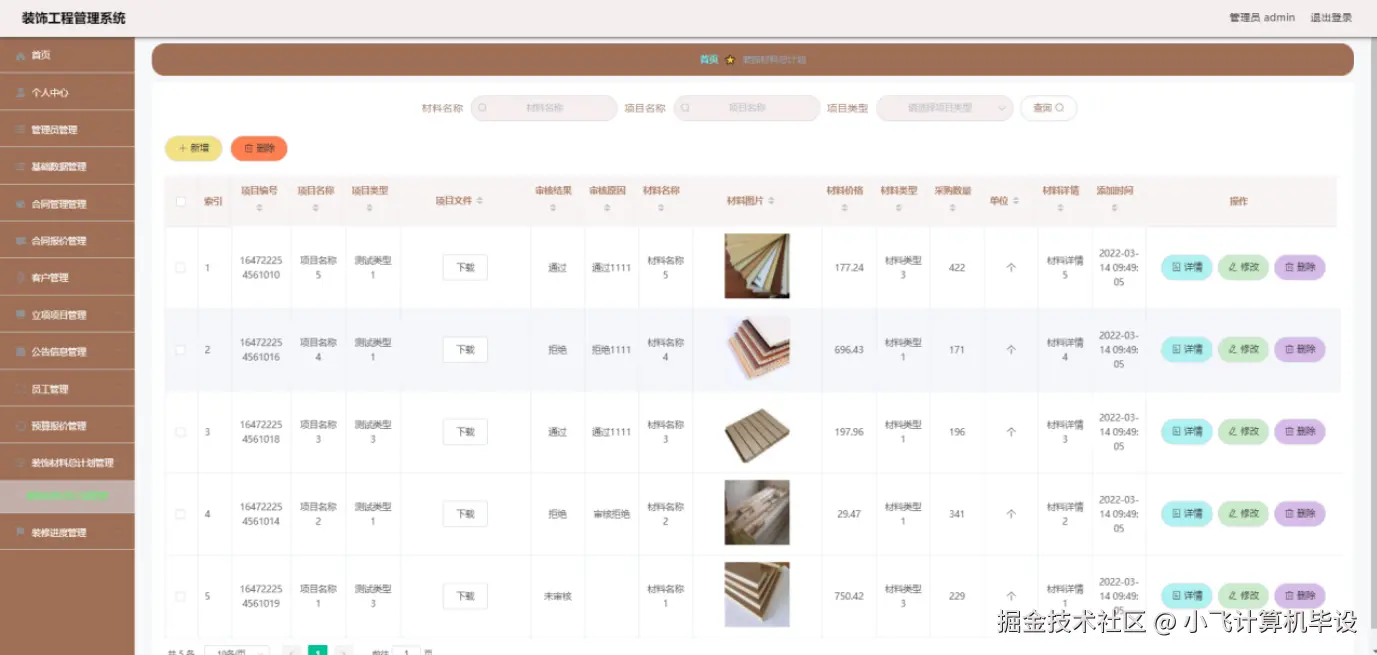Click the home icon beside 首页 in sidebar

(21, 55)
